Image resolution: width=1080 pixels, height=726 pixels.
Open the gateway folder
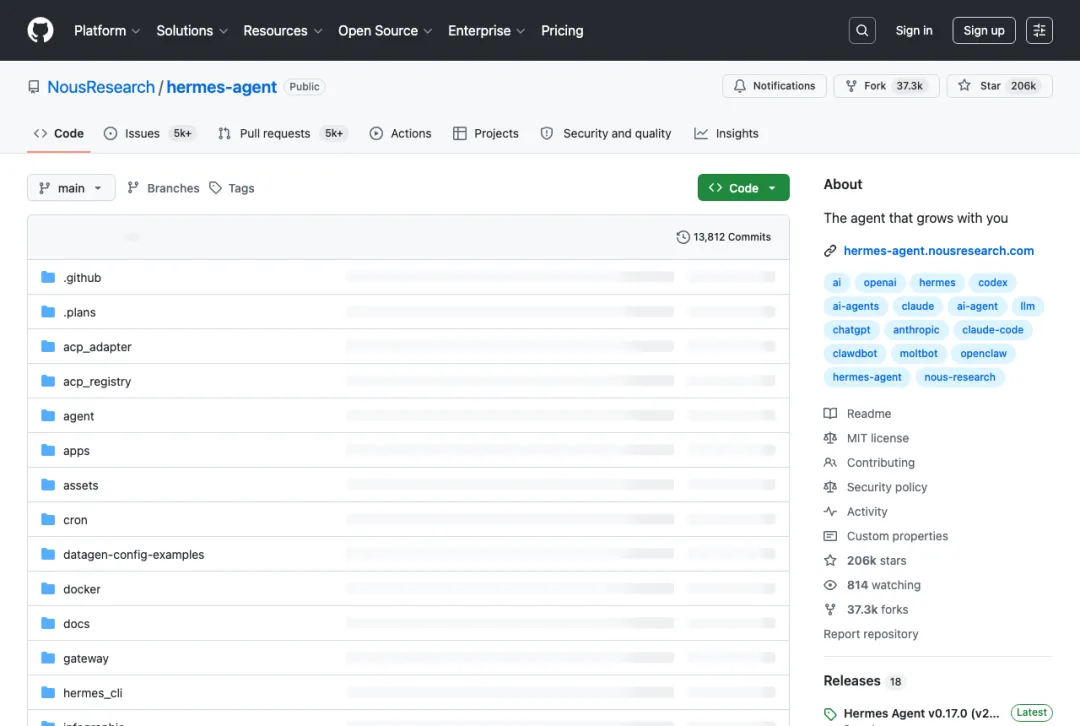86,658
